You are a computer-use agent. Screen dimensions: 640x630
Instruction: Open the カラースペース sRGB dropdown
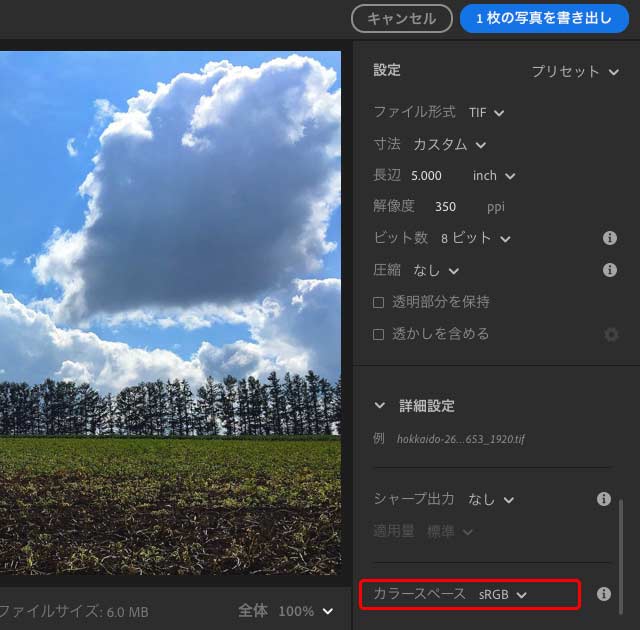(502, 594)
